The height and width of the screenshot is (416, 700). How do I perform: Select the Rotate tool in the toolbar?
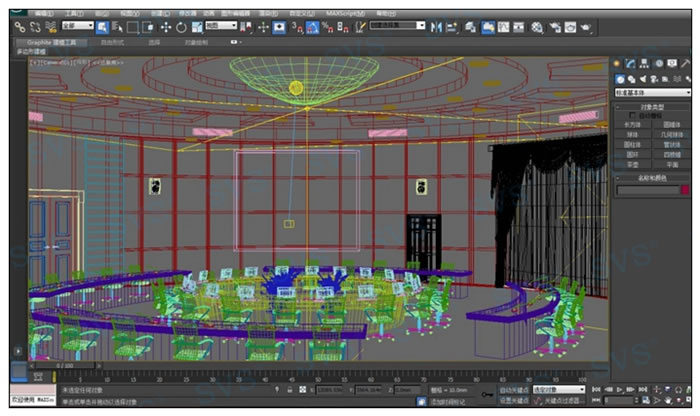coord(182,27)
